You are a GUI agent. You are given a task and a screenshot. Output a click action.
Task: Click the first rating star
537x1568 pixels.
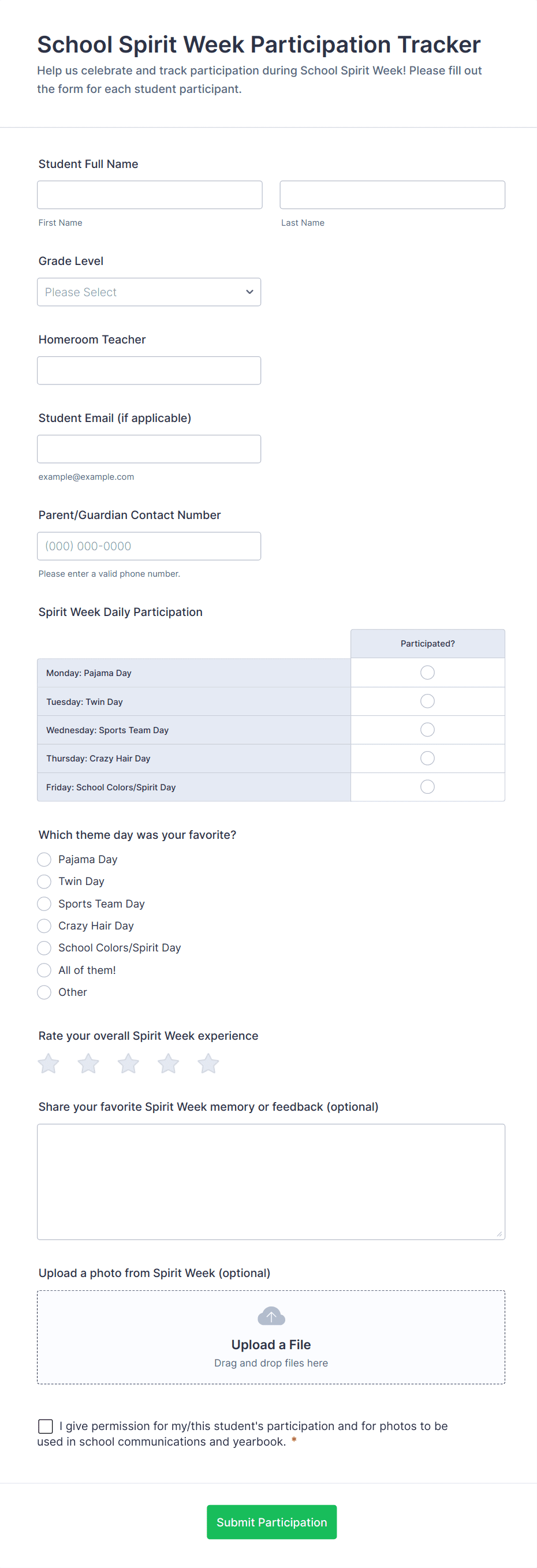coord(48,1064)
